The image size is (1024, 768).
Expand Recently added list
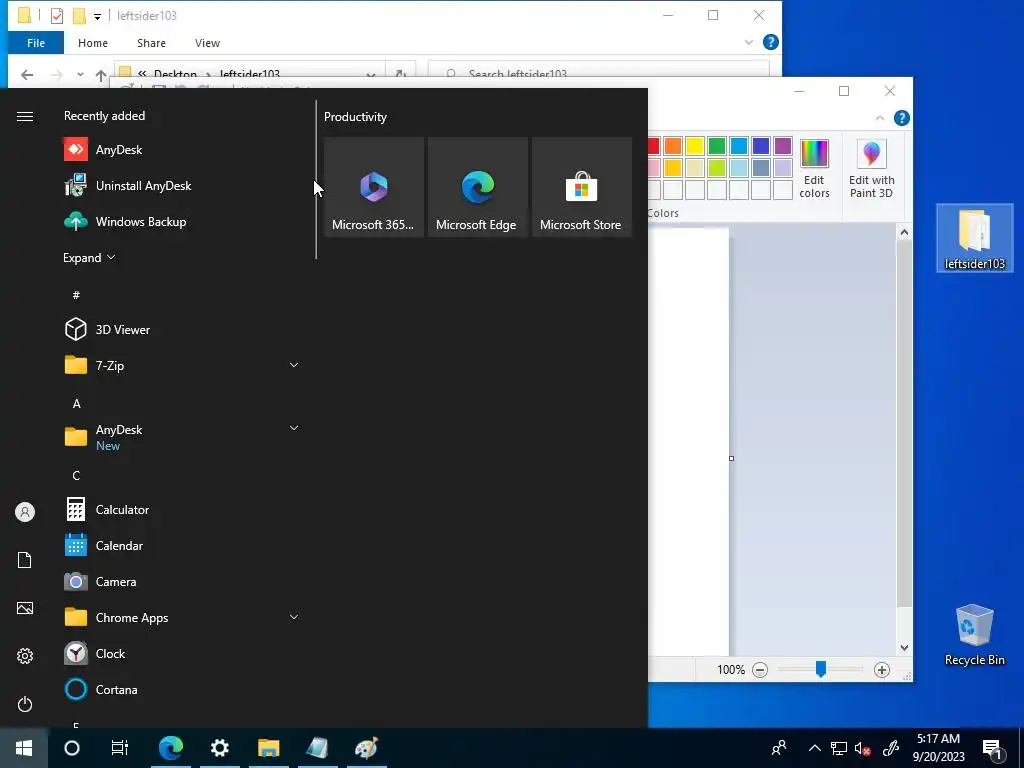[89, 258]
